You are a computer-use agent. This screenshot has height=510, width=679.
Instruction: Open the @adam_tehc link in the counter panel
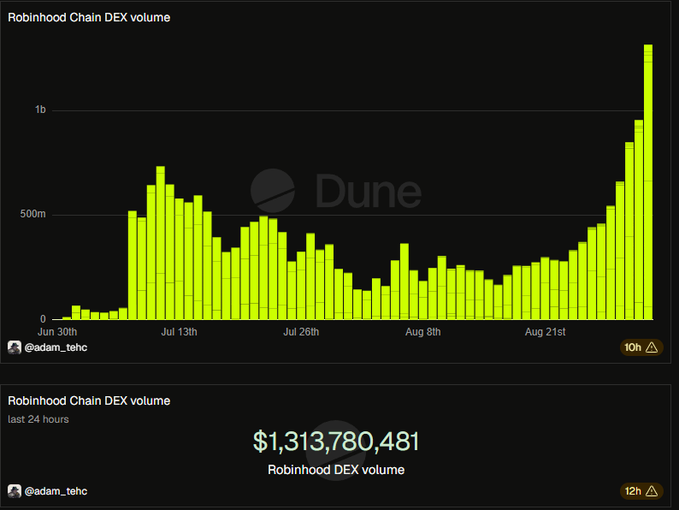click(56, 491)
